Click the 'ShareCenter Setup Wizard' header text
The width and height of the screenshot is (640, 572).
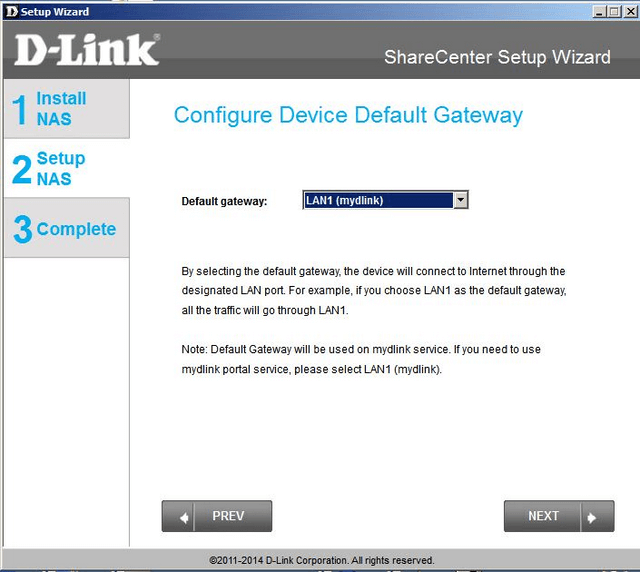pos(497,57)
